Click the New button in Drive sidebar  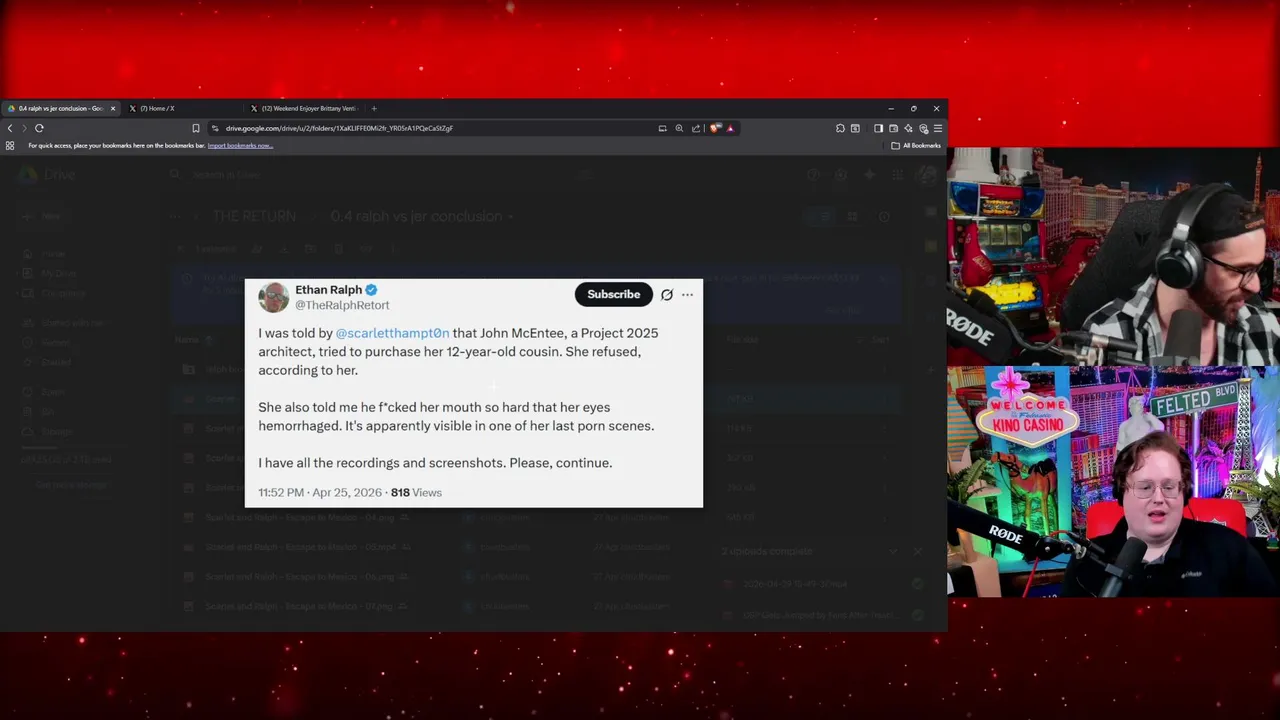(x=45, y=216)
